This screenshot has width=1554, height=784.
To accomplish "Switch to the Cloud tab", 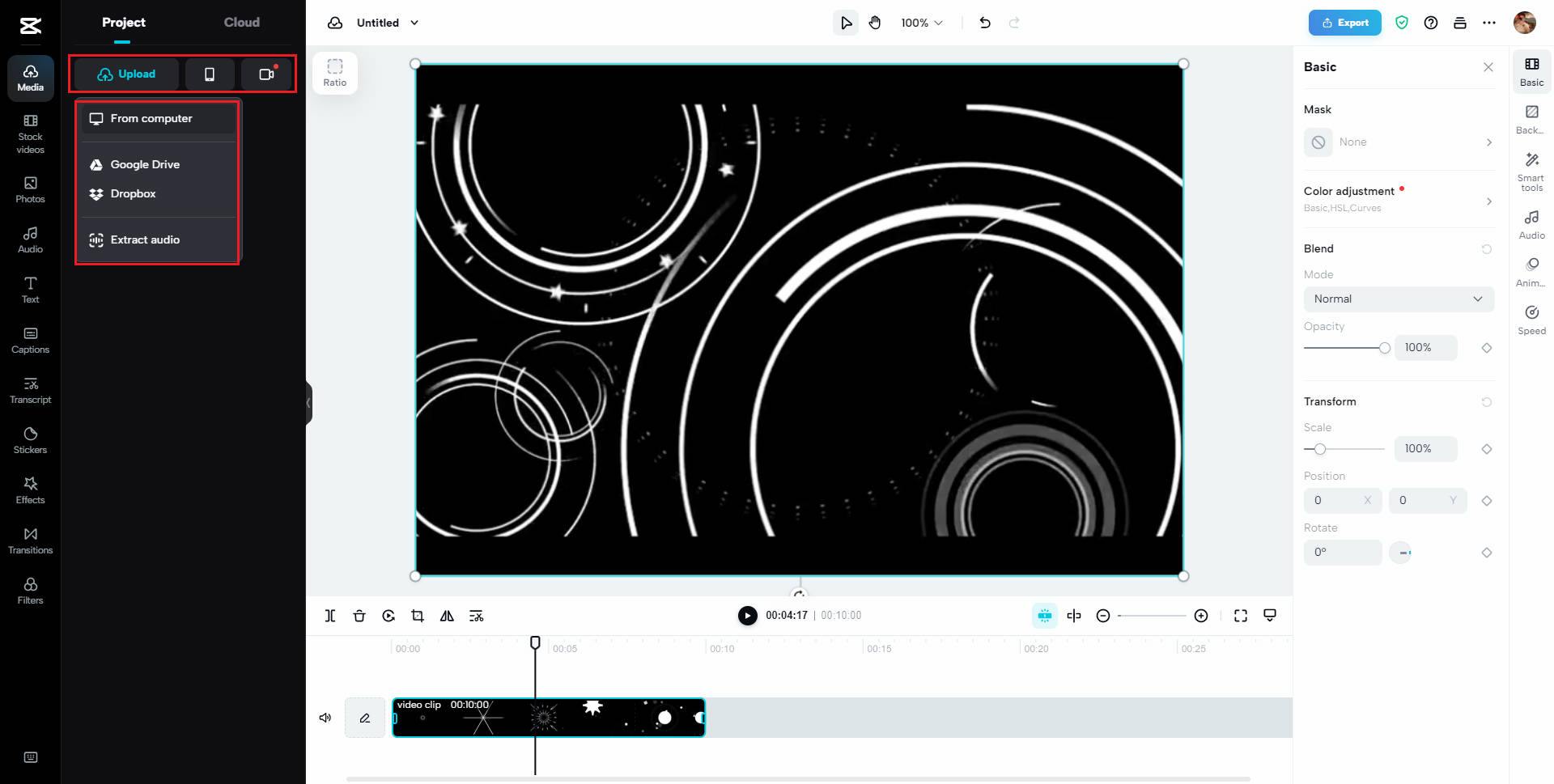I will 242,23.
